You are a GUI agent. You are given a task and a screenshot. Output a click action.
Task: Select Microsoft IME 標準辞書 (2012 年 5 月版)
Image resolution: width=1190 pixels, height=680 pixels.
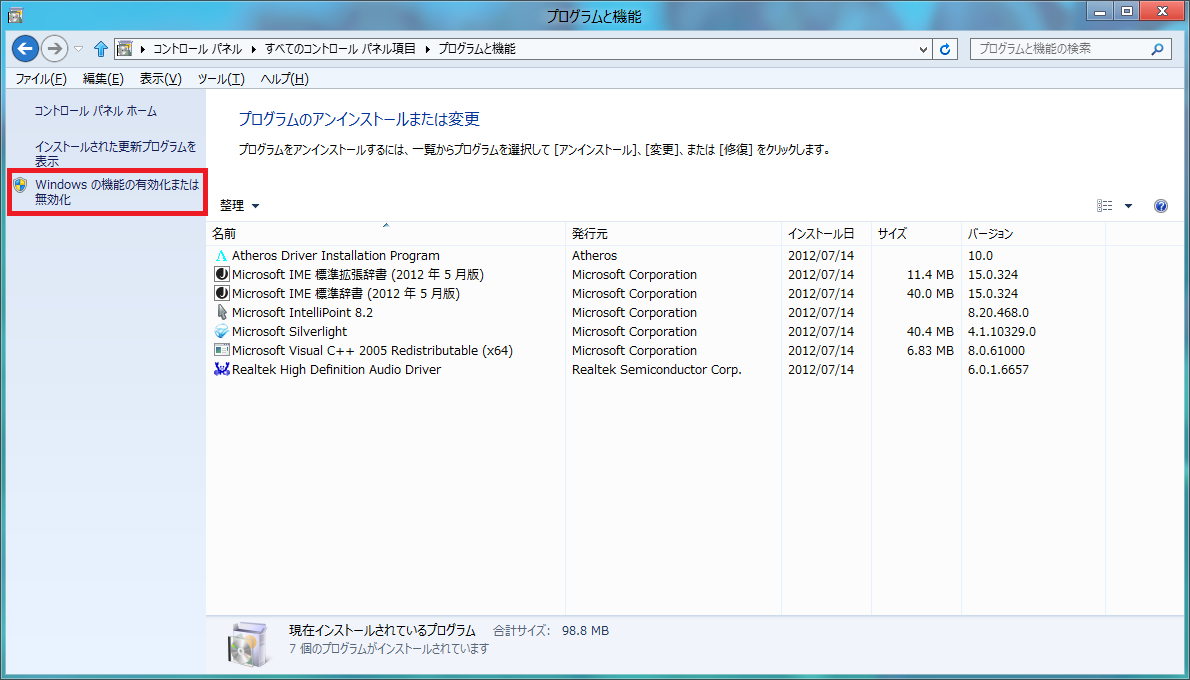pyautogui.click(x=345, y=294)
